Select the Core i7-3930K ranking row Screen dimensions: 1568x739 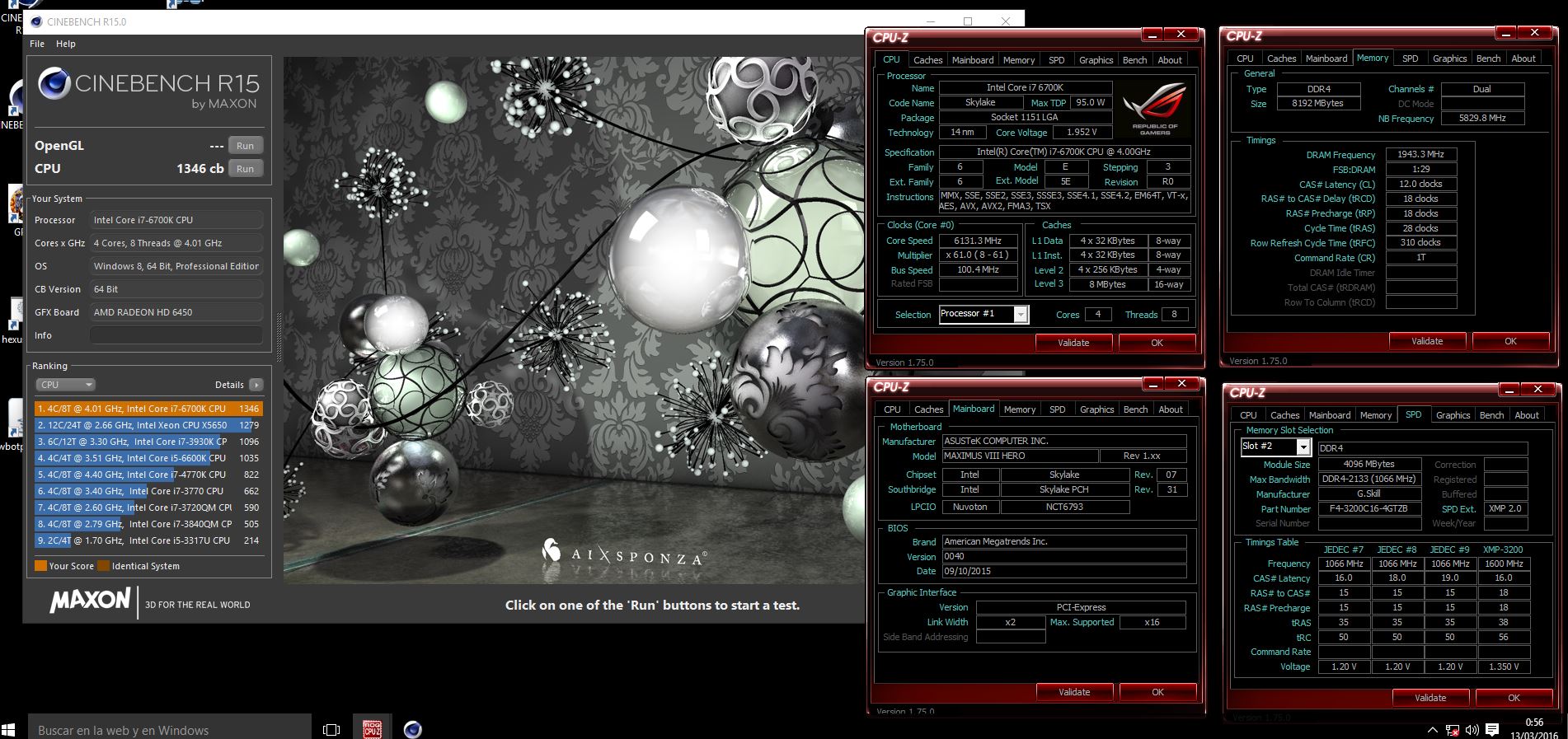coord(148,442)
